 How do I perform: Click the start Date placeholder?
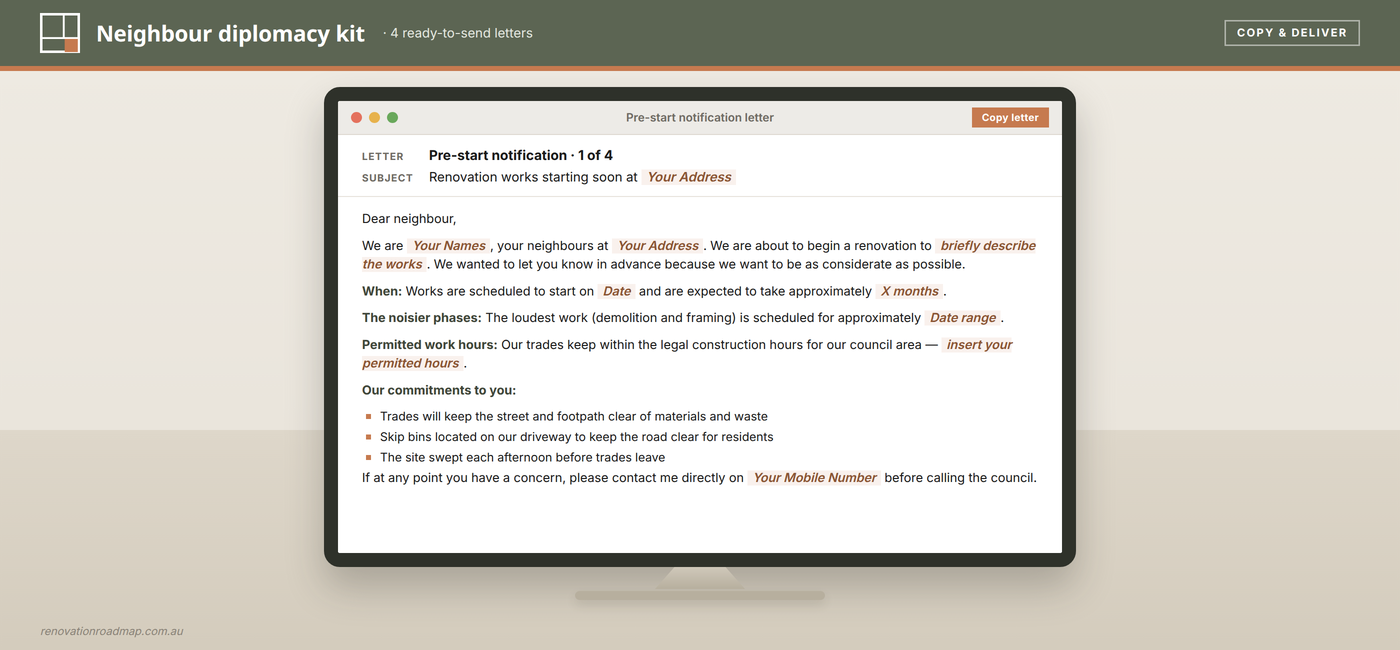617,291
